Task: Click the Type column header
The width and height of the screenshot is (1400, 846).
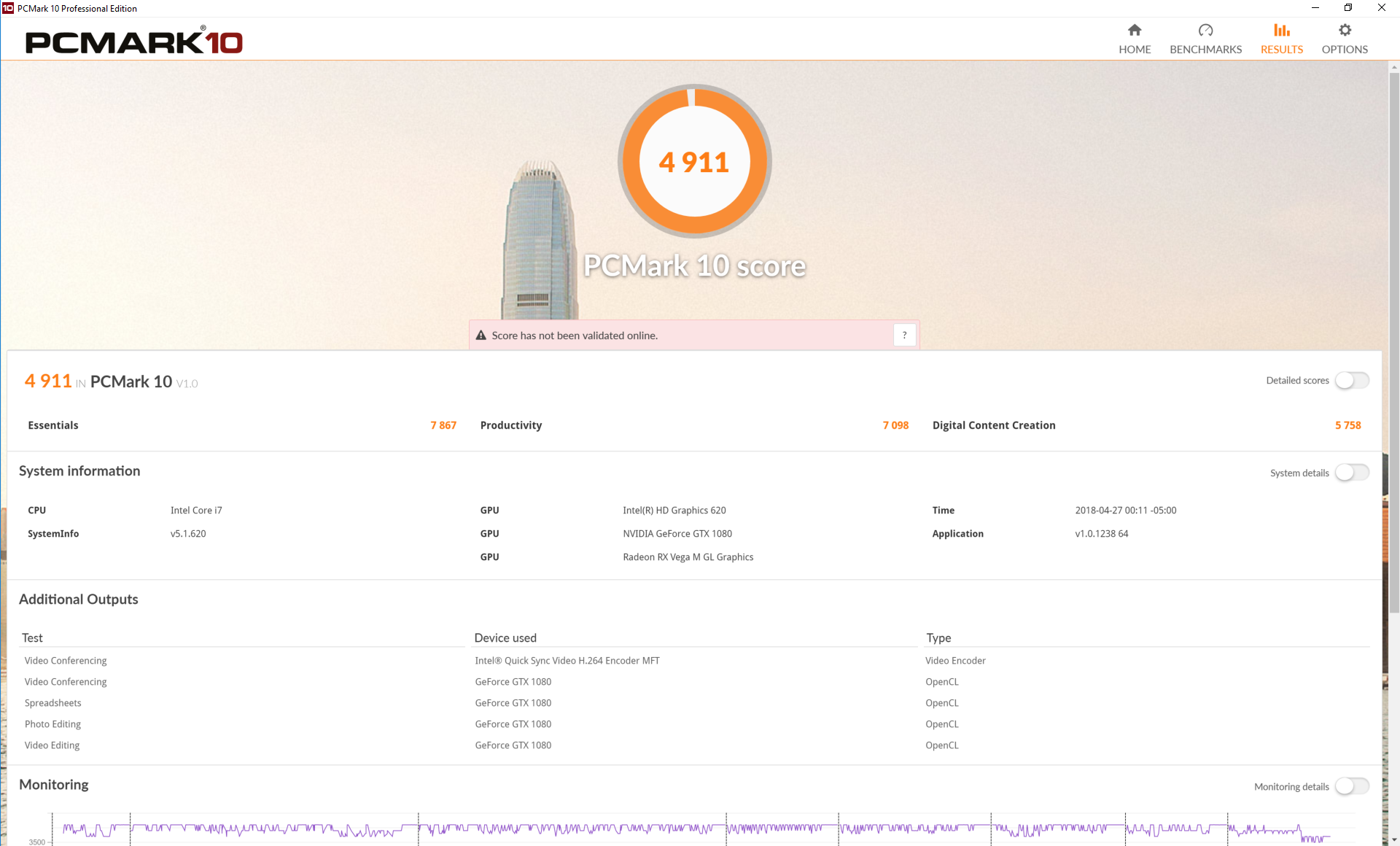Action: pyautogui.click(x=938, y=637)
